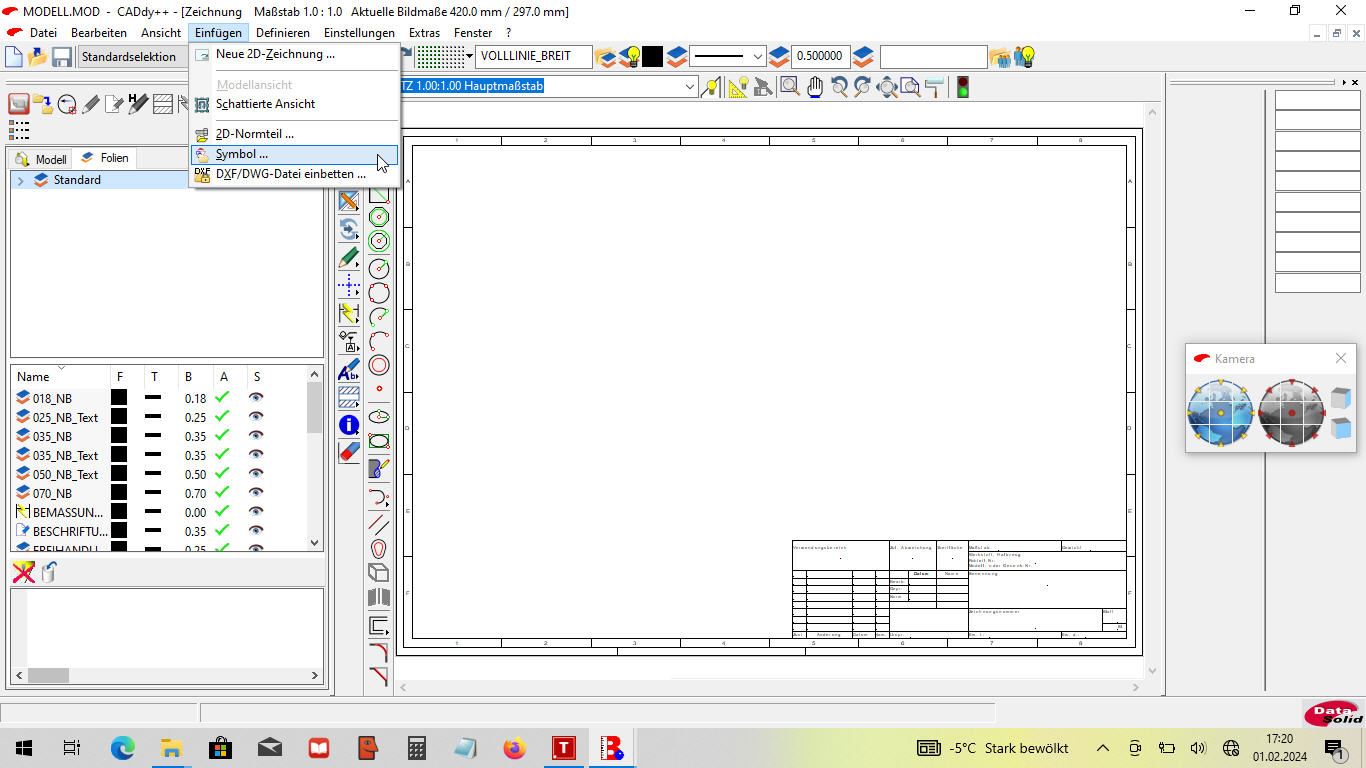Screen dimensions: 1366x768
Task: Choose DXF/DWG-Datei einbetten ... entry
Action: click(x=294, y=174)
